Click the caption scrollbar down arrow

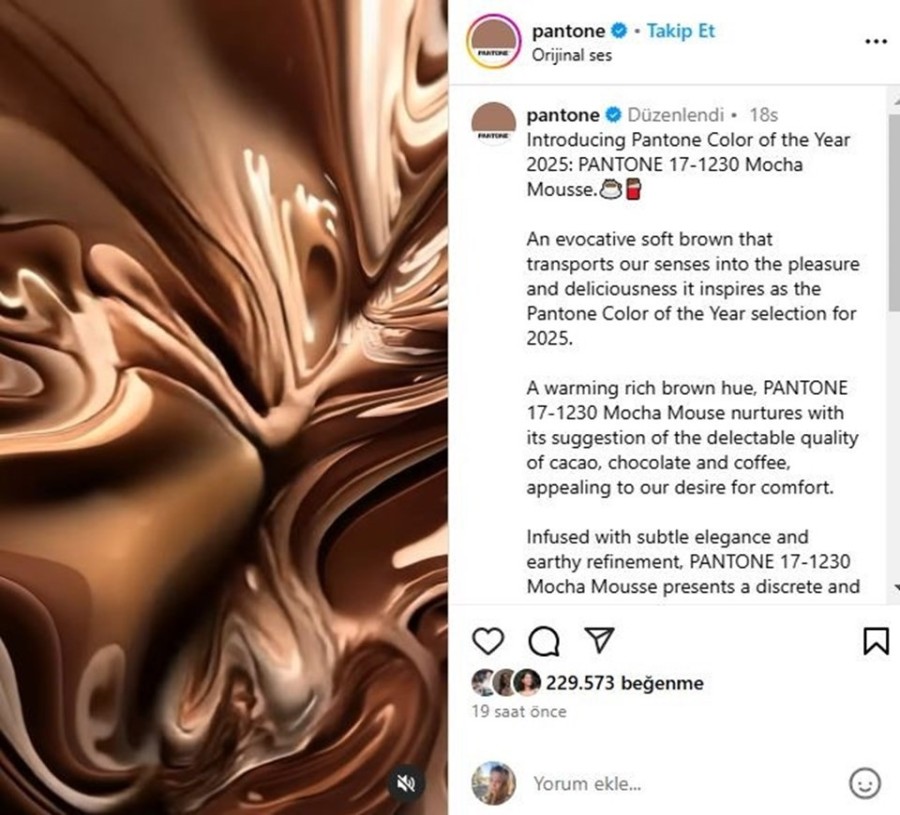pos(895,588)
